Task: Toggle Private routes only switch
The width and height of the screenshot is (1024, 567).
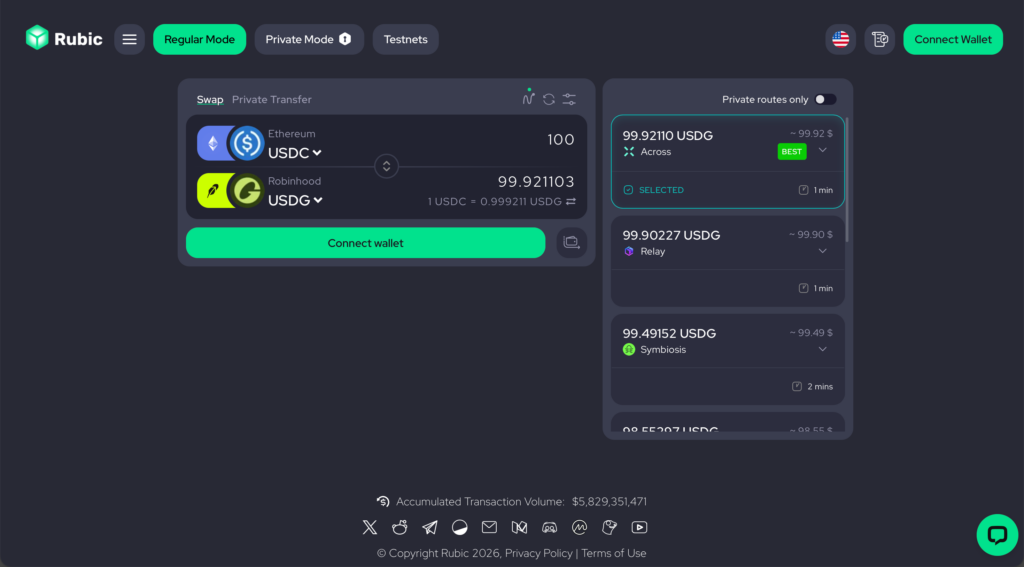Action: [x=825, y=99]
